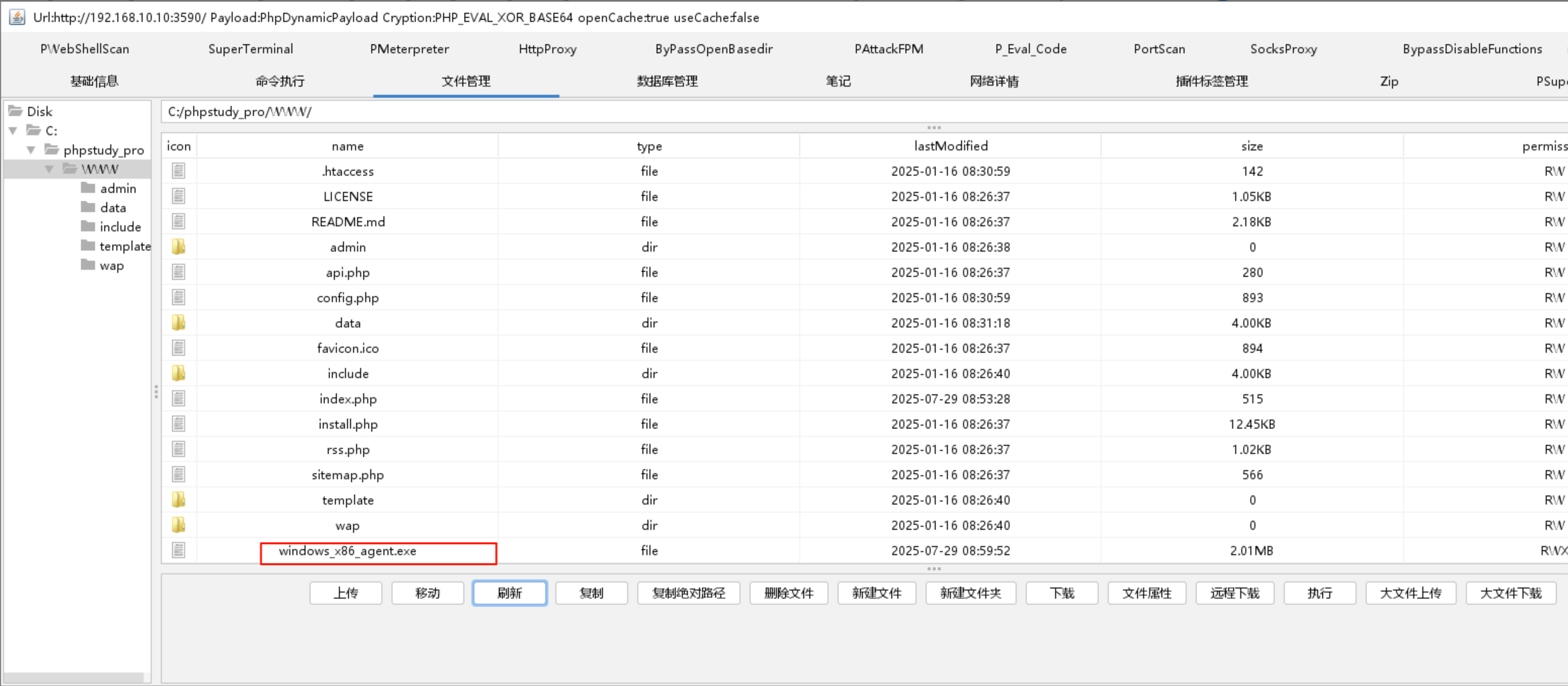Switch to the 基础信息 tab
The width and height of the screenshot is (1568, 686).
[x=94, y=81]
